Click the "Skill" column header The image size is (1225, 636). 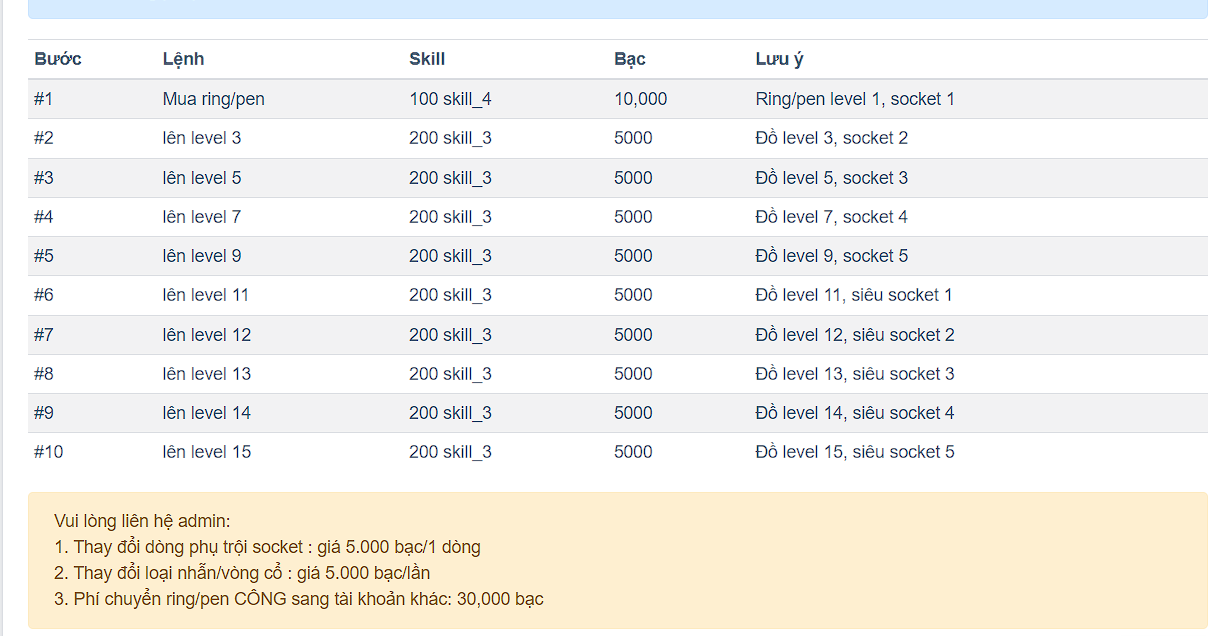pos(427,59)
